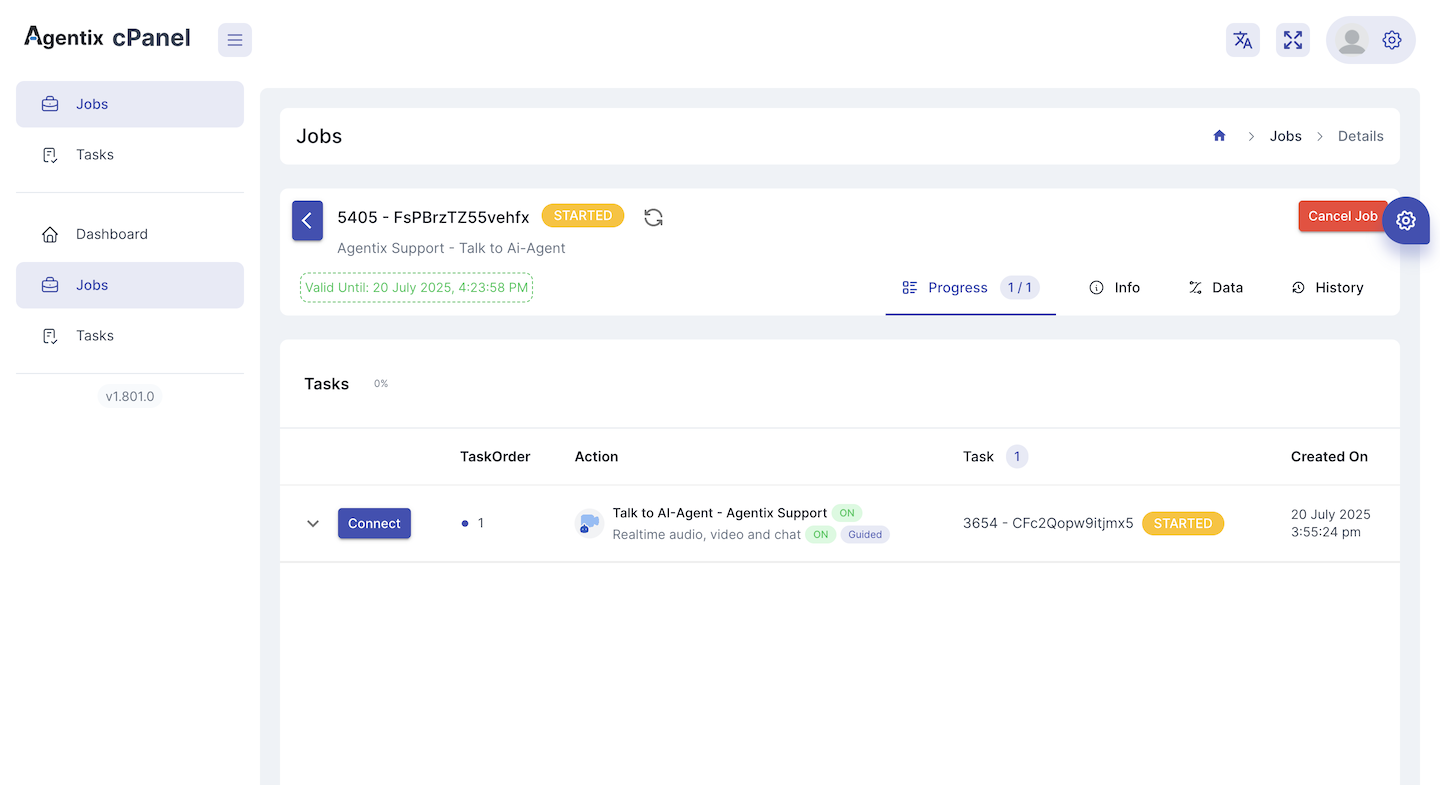The width and height of the screenshot is (1440, 785).
Task: Click the home icon in the breadcrumb
Action: coord(1219,135)
